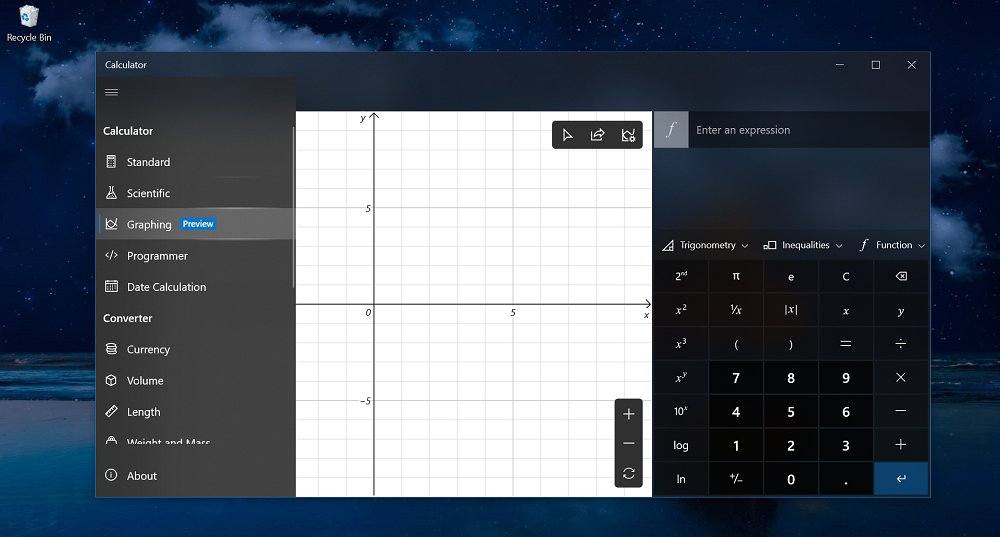
Task: Insert a left parenthesis
Action: pos(736,344)
